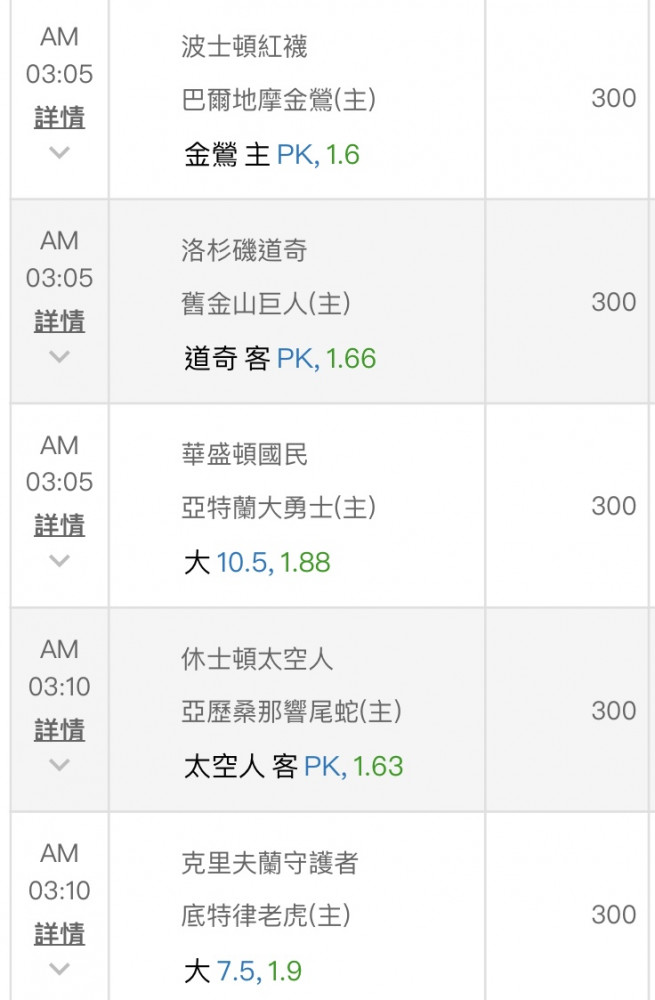This screenshot has width=655, height=1000.
Task: Click team name 巴爾地摩金鶯(主)
Action: pos(279,100)
